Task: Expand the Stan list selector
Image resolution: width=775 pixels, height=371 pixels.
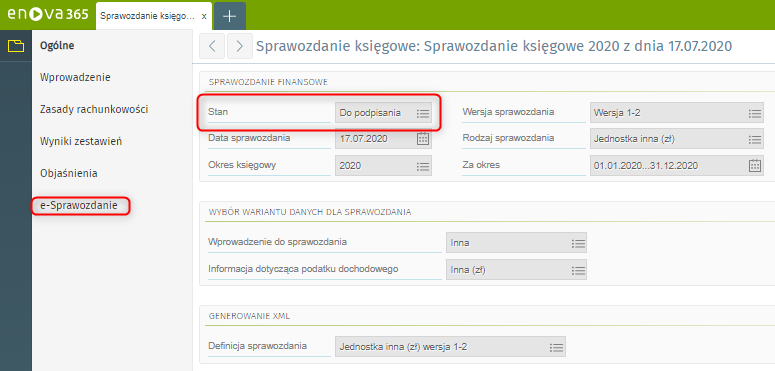Action: click(x=423, y=113)
